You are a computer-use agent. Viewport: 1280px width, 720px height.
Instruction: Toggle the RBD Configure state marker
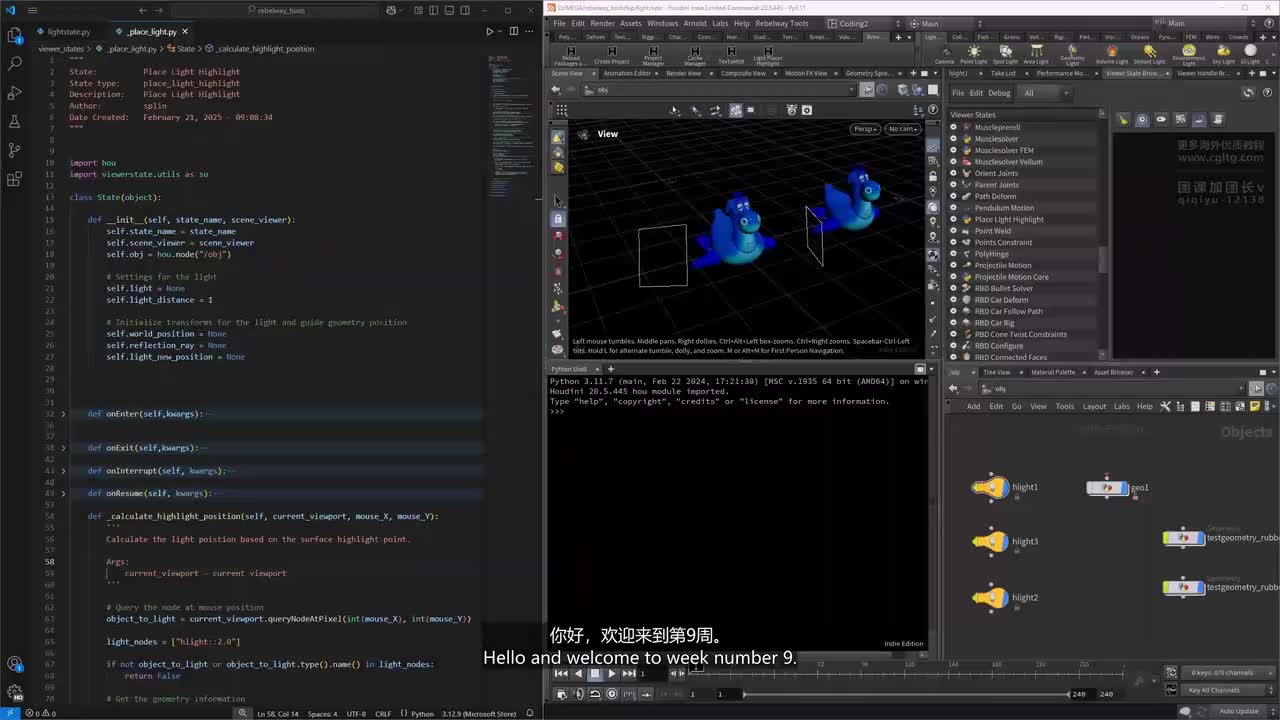pos(953,346)
